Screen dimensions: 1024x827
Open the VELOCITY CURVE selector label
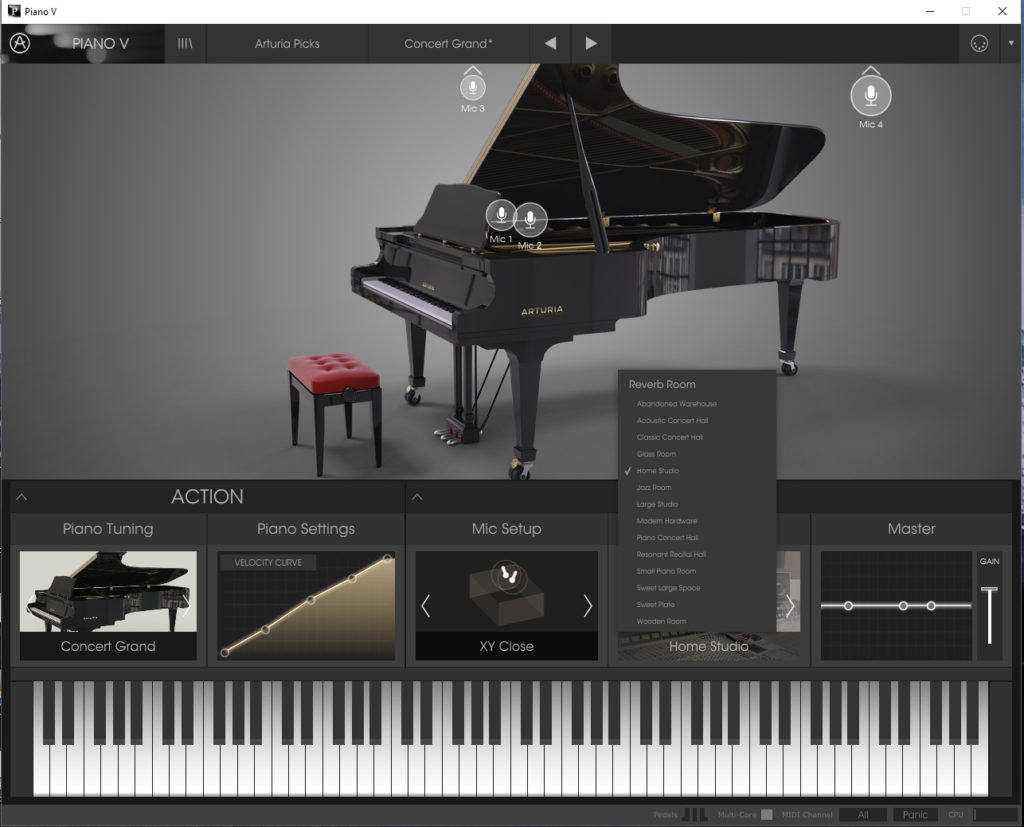pos(268,562)
